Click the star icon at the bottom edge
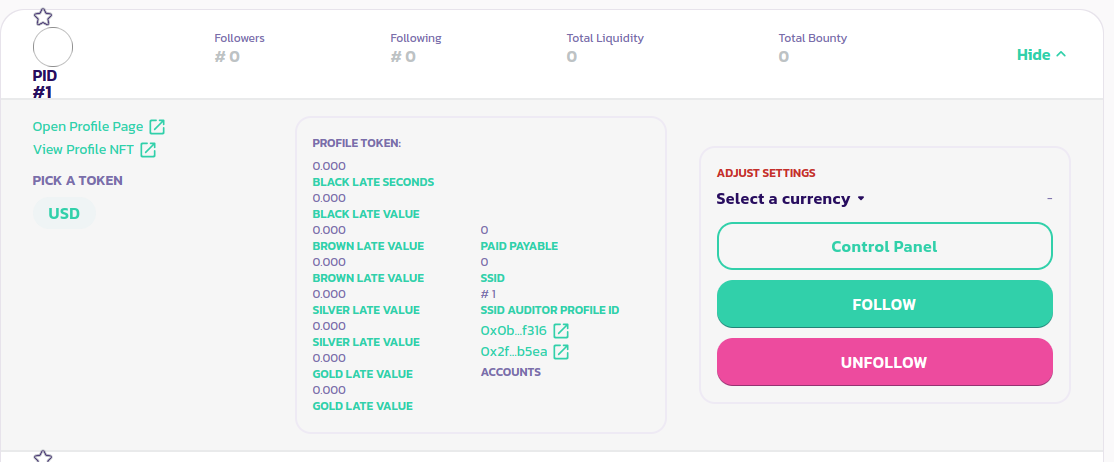This screenshot has height=462, width=1114. point(43,457)
